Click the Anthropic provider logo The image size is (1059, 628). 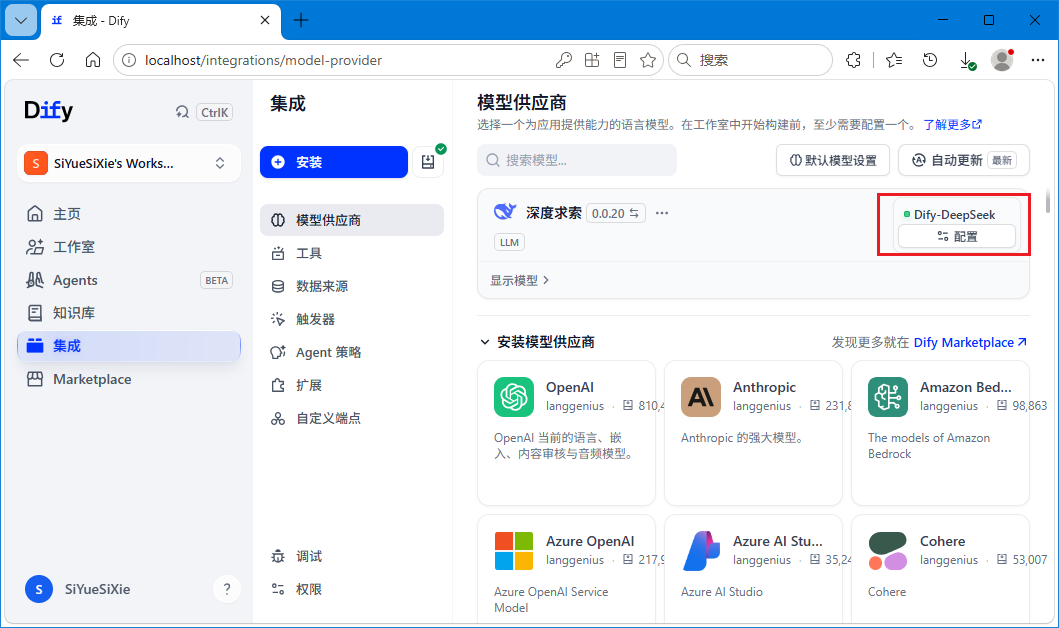coord(701,397)
